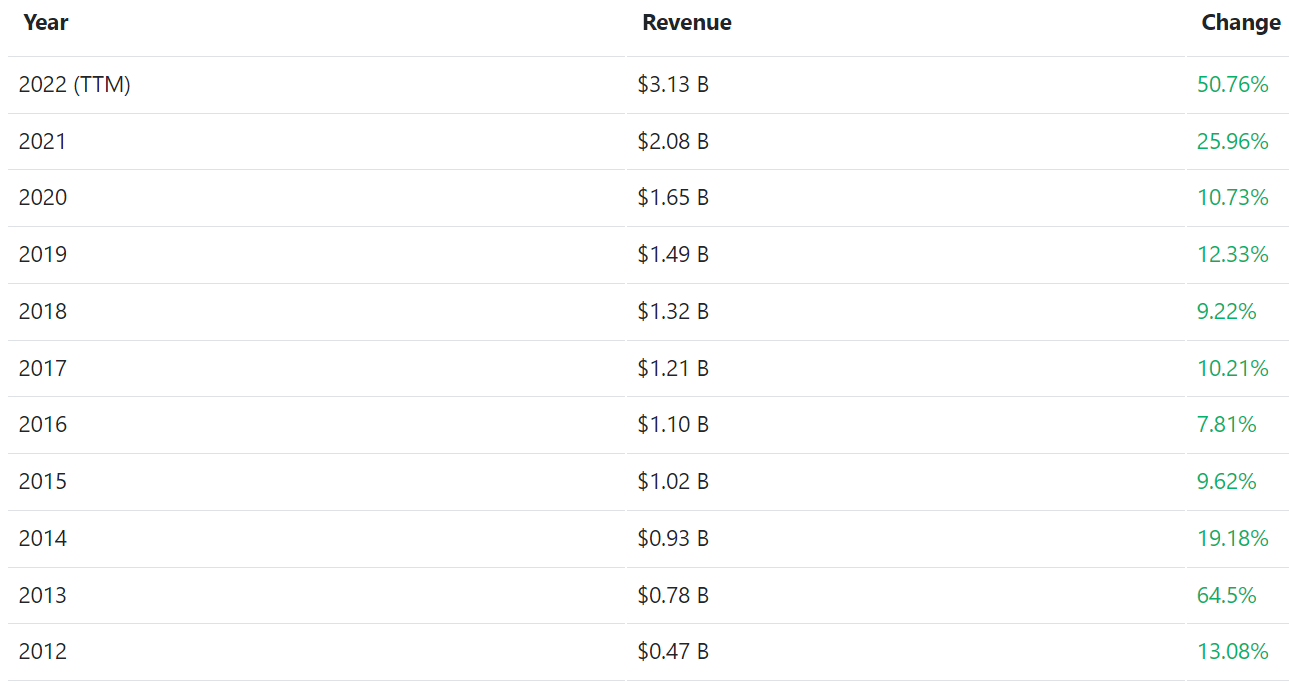Screen dimensions: 1289x683
Task: Click the $1.49 B revenue value
Action: click(x=673, y=255)
